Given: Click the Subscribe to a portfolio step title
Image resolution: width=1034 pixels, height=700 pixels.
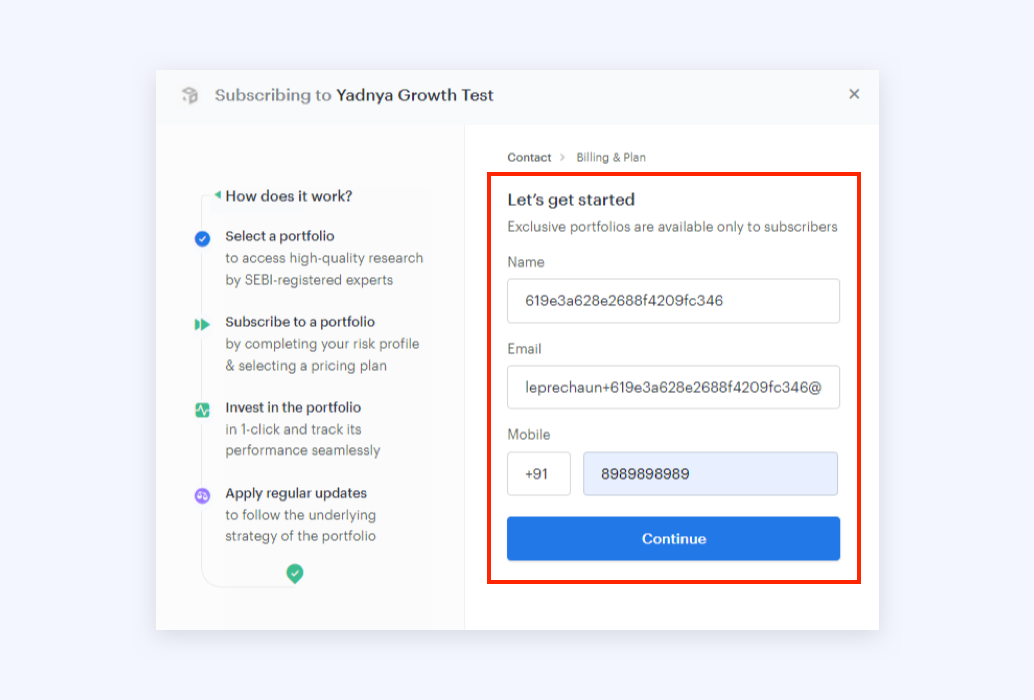Looking at the screenshot, I should (300, 322).
